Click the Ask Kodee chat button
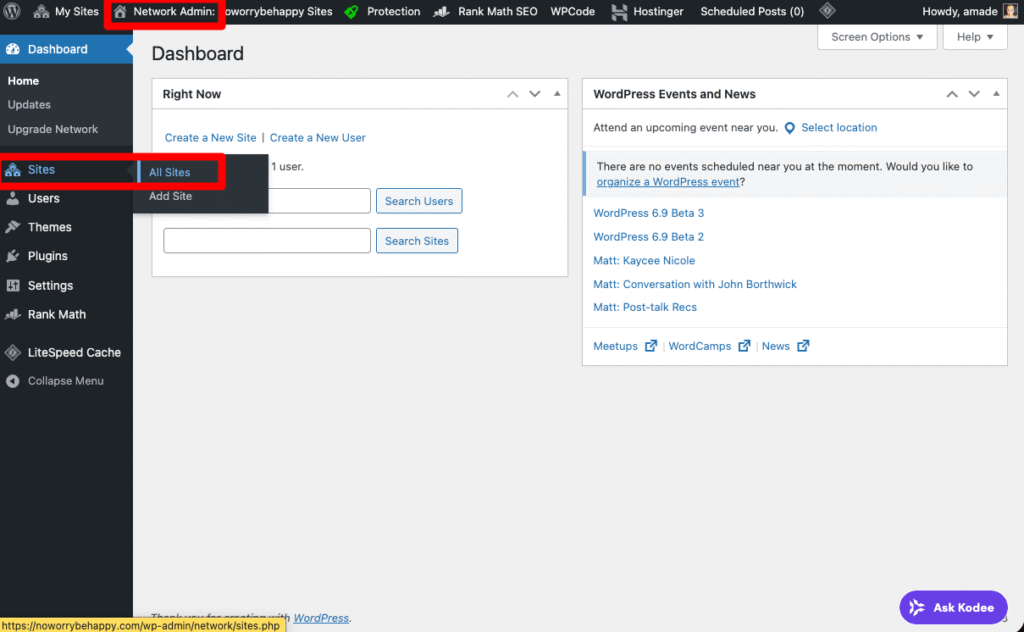Screen dimensions: 1024x632 coord(953,607)
